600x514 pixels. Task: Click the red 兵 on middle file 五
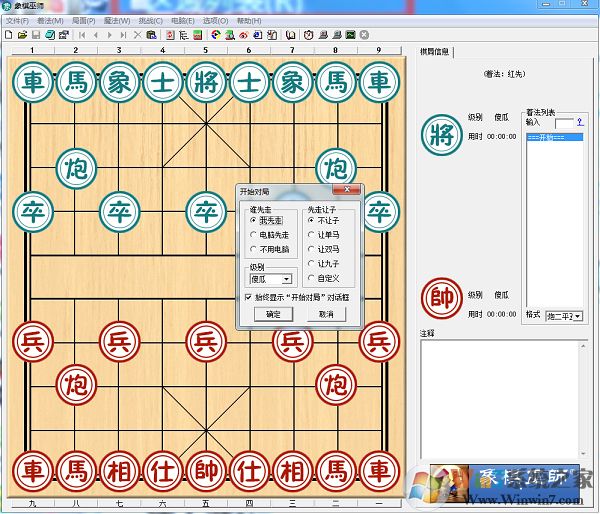tap(206, 342)
